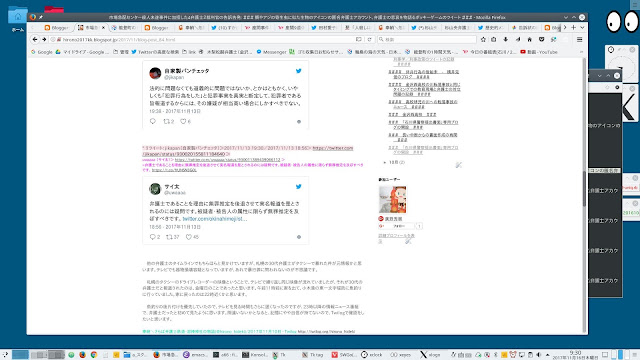Switch to the emacs taskbar entry

coord(196,355)
